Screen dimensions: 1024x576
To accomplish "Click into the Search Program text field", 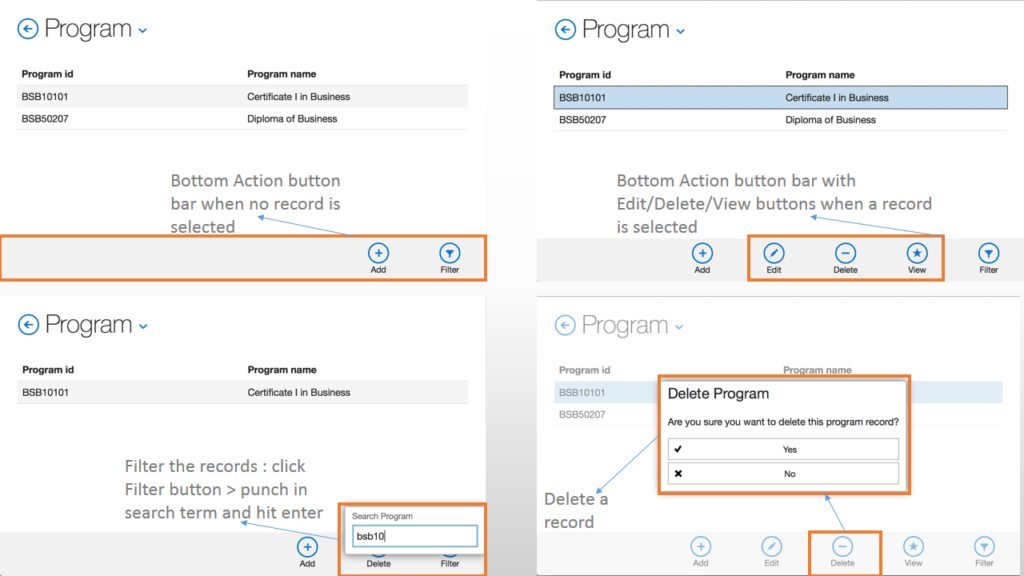I will click(x=413, y=536).
